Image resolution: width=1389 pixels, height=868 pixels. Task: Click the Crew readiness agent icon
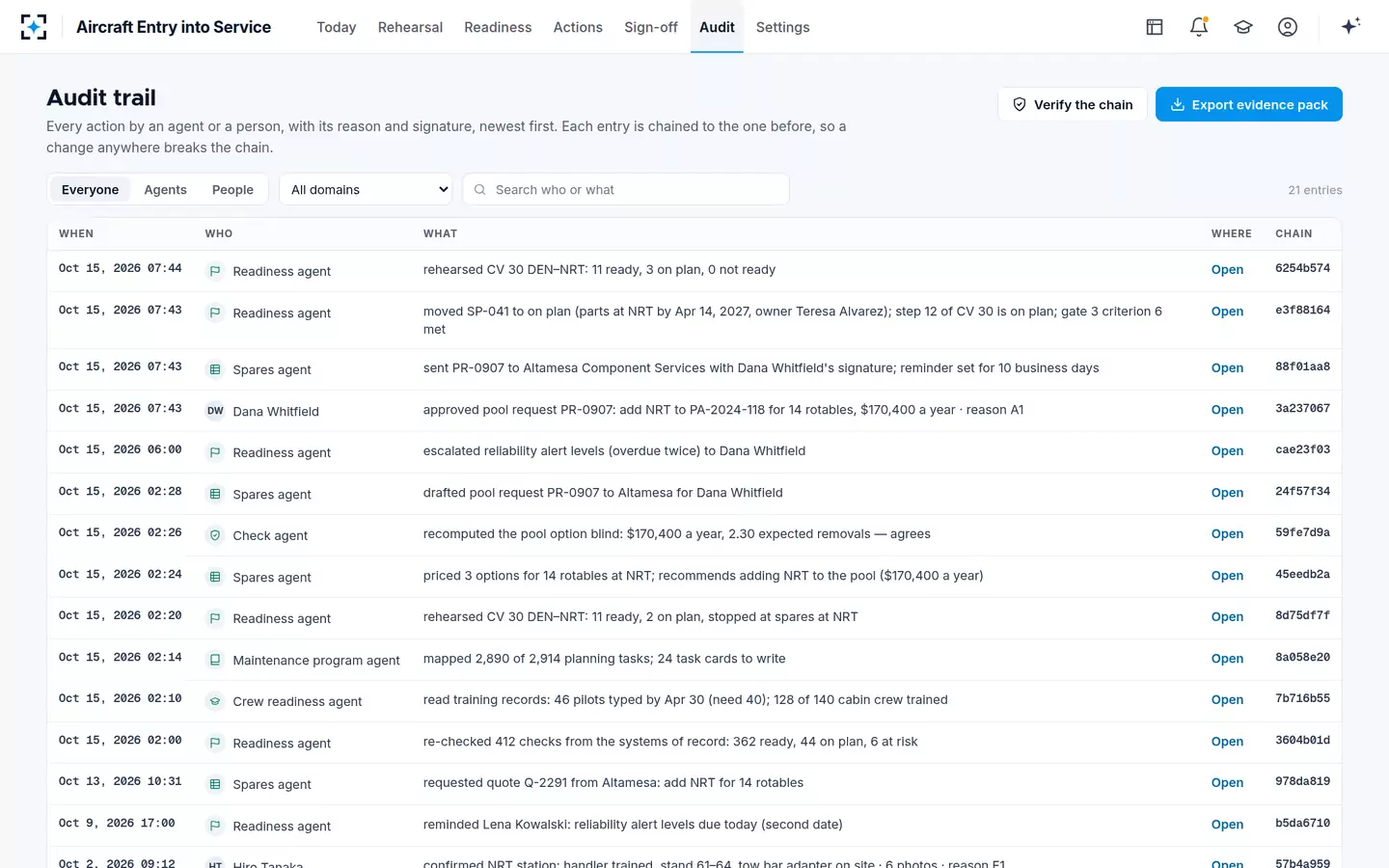[215, 701]
